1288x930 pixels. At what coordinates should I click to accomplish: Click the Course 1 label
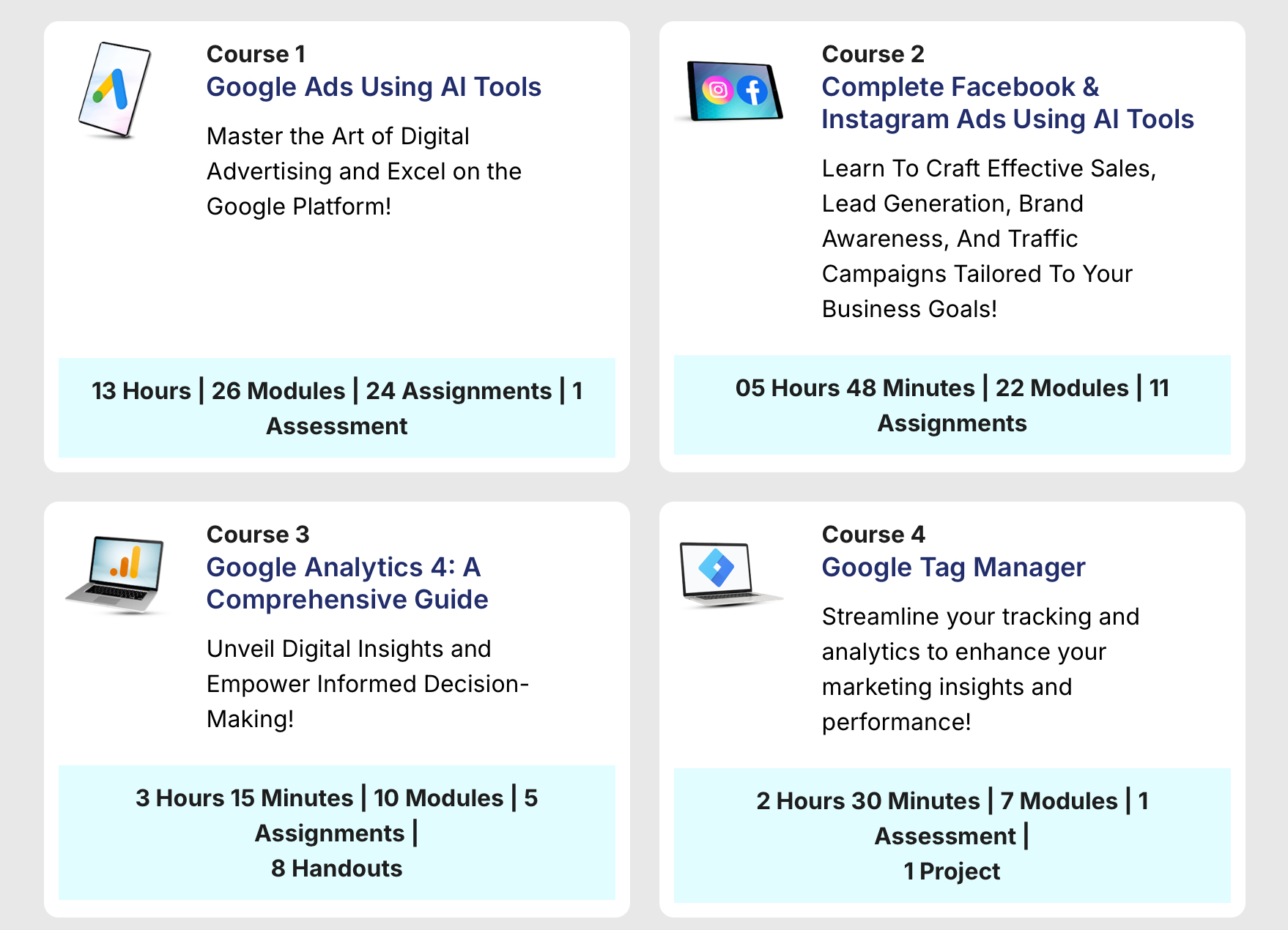point(256,54)
